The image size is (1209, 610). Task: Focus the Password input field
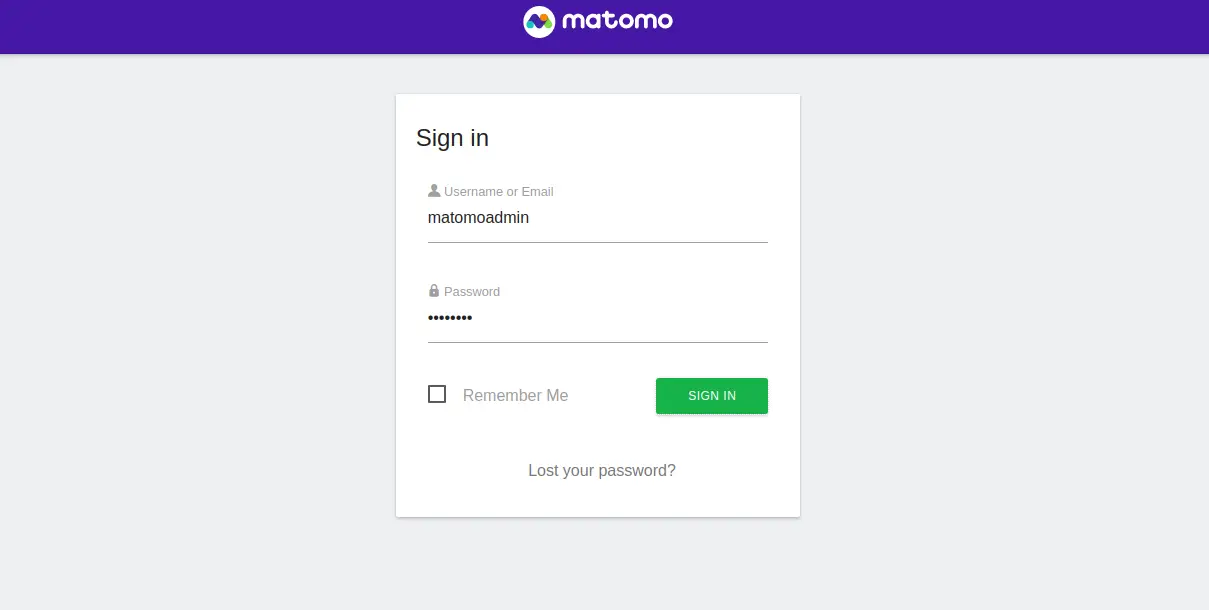pos(598,318)
